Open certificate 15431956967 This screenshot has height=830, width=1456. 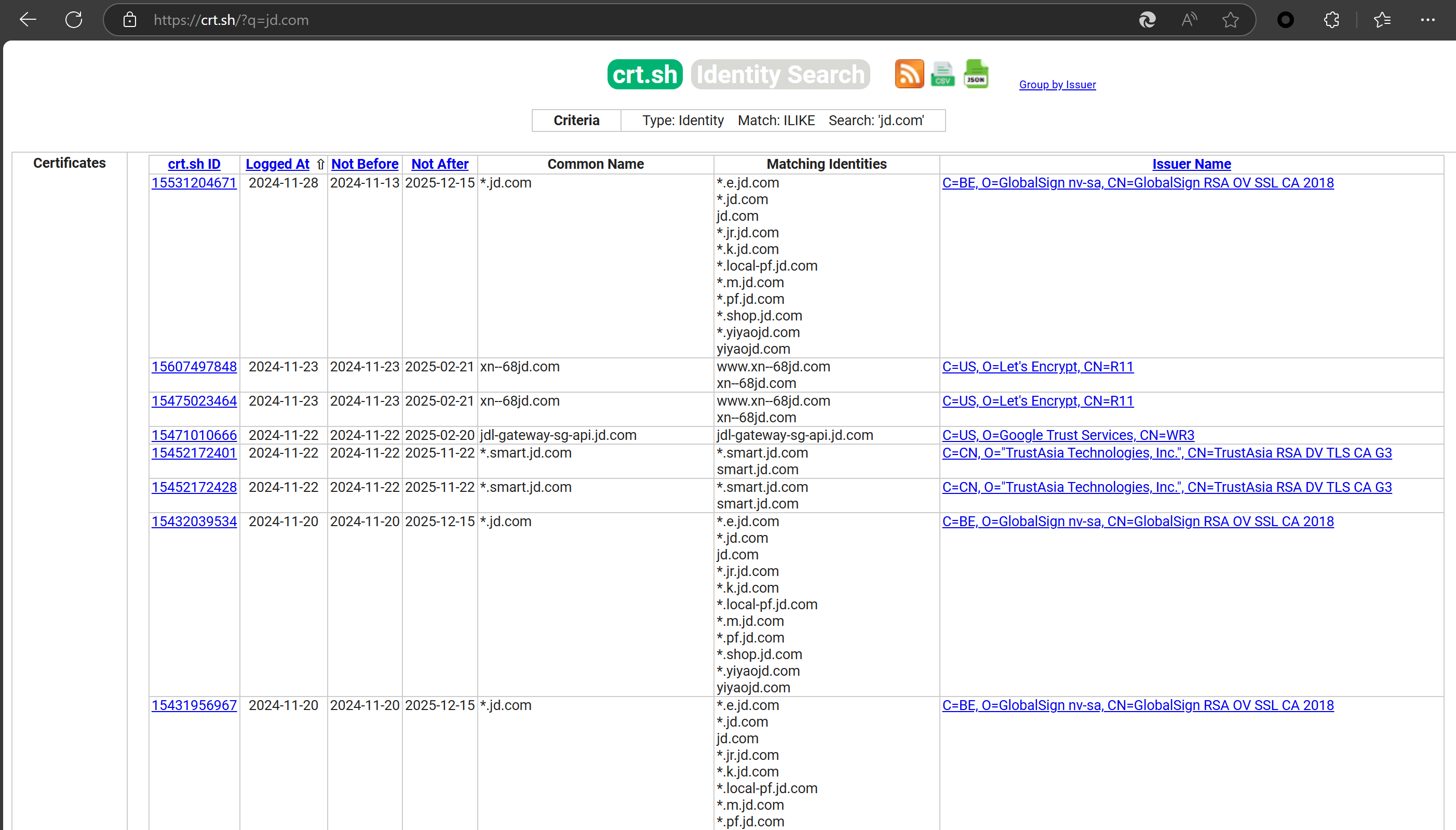click(194, 706)
